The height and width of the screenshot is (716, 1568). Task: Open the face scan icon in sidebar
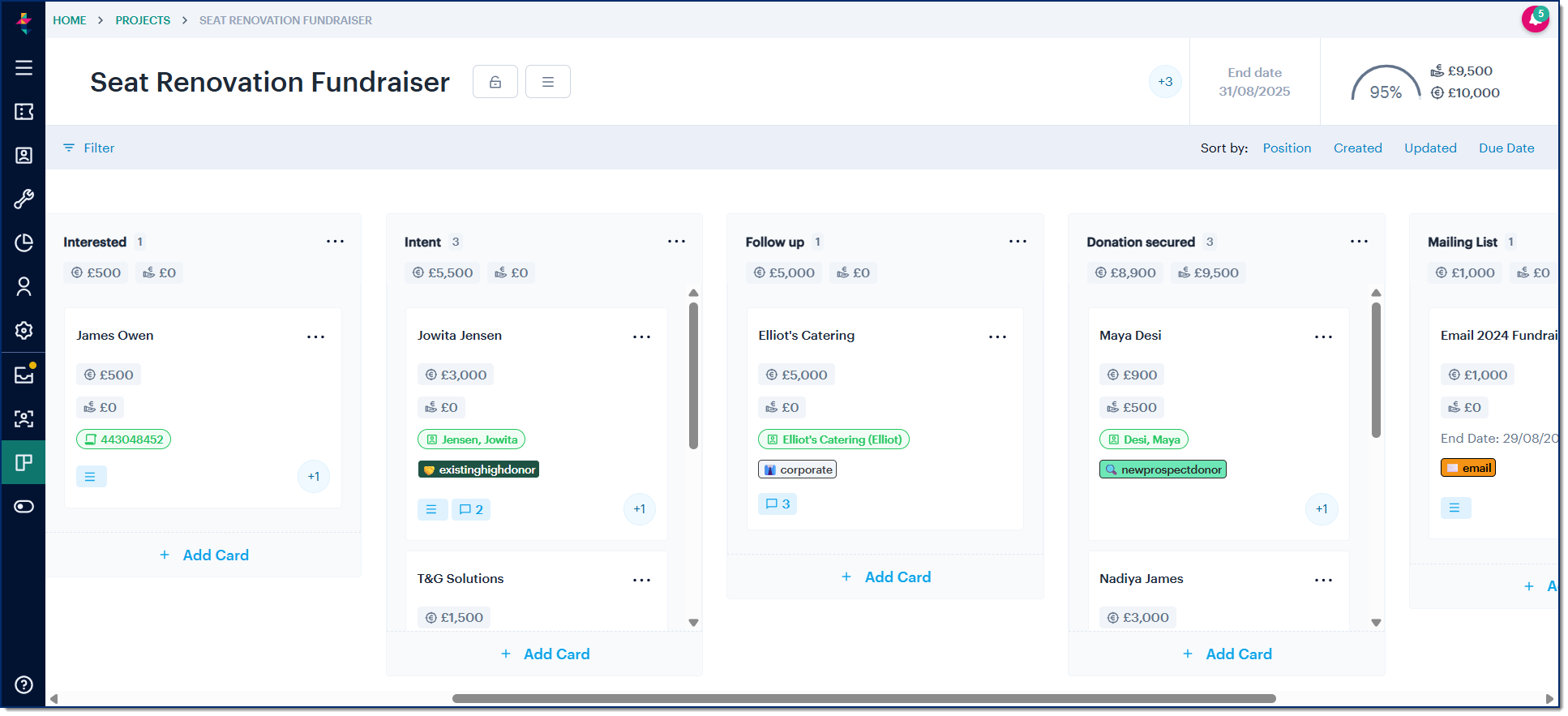[24, 418]
